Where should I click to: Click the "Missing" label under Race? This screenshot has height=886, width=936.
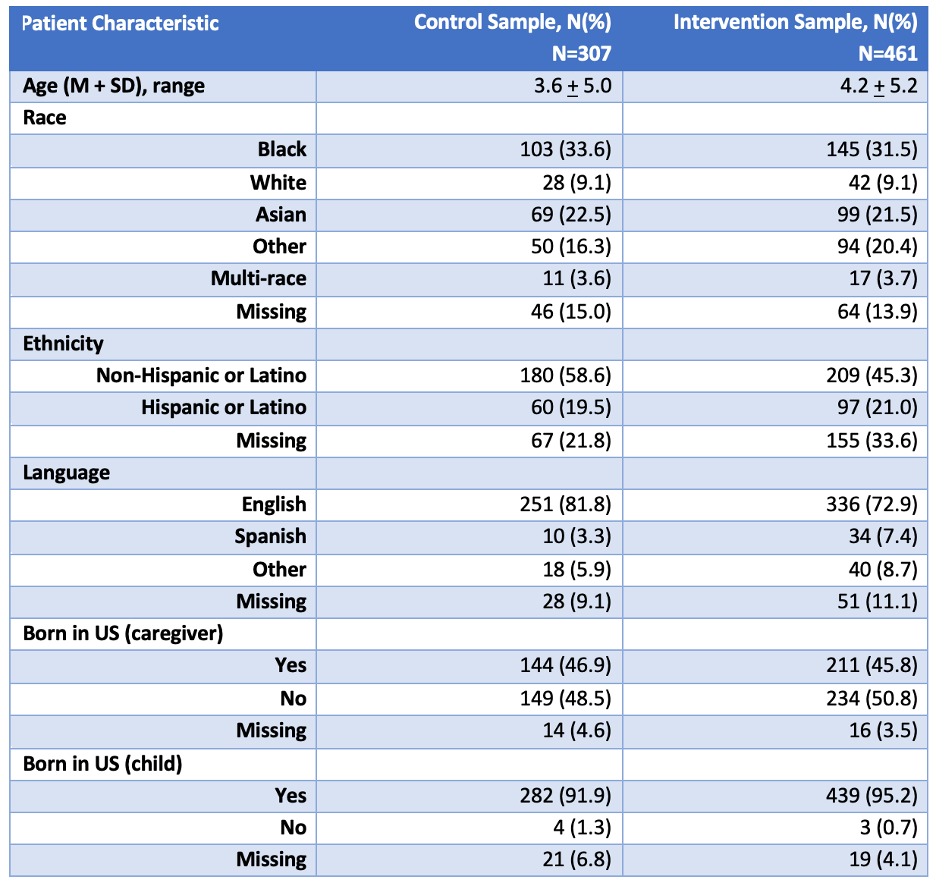[x=271, y=312]
